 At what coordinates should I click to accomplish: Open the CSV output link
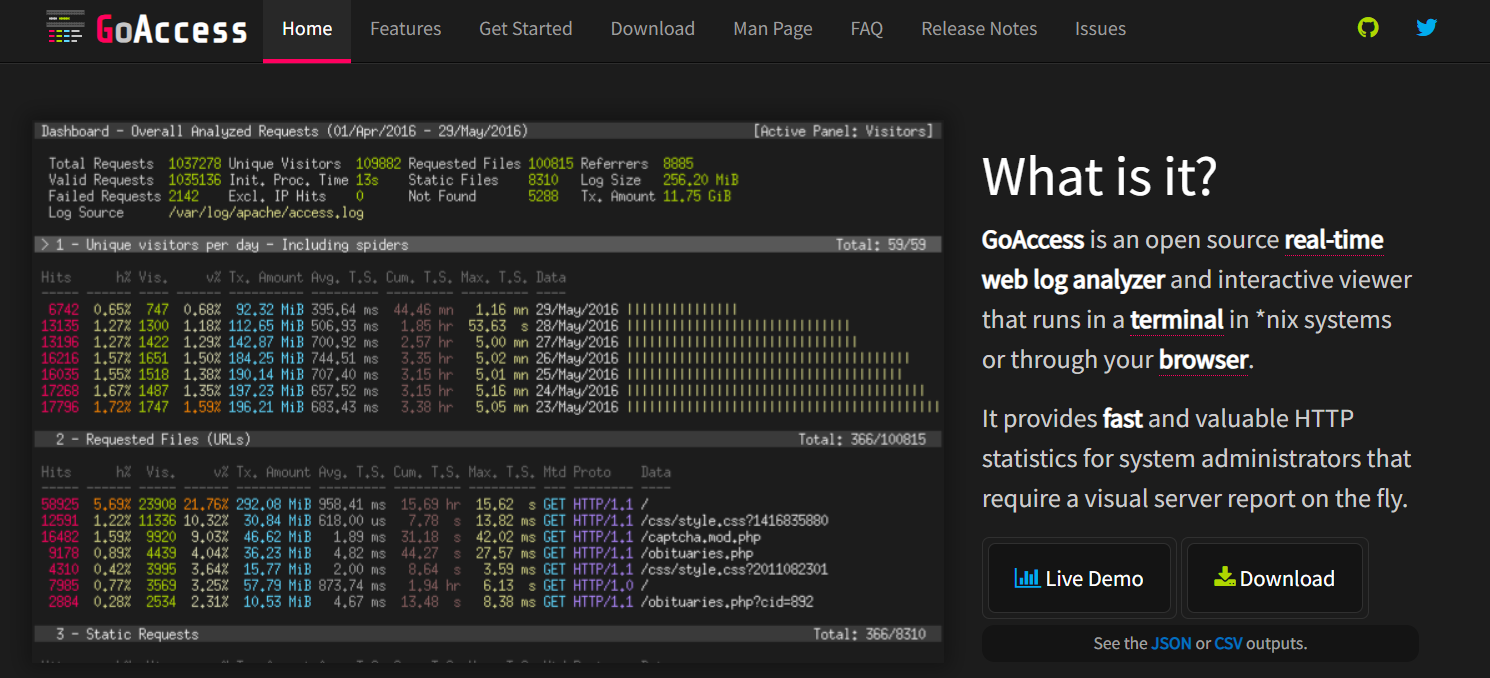1228,643
